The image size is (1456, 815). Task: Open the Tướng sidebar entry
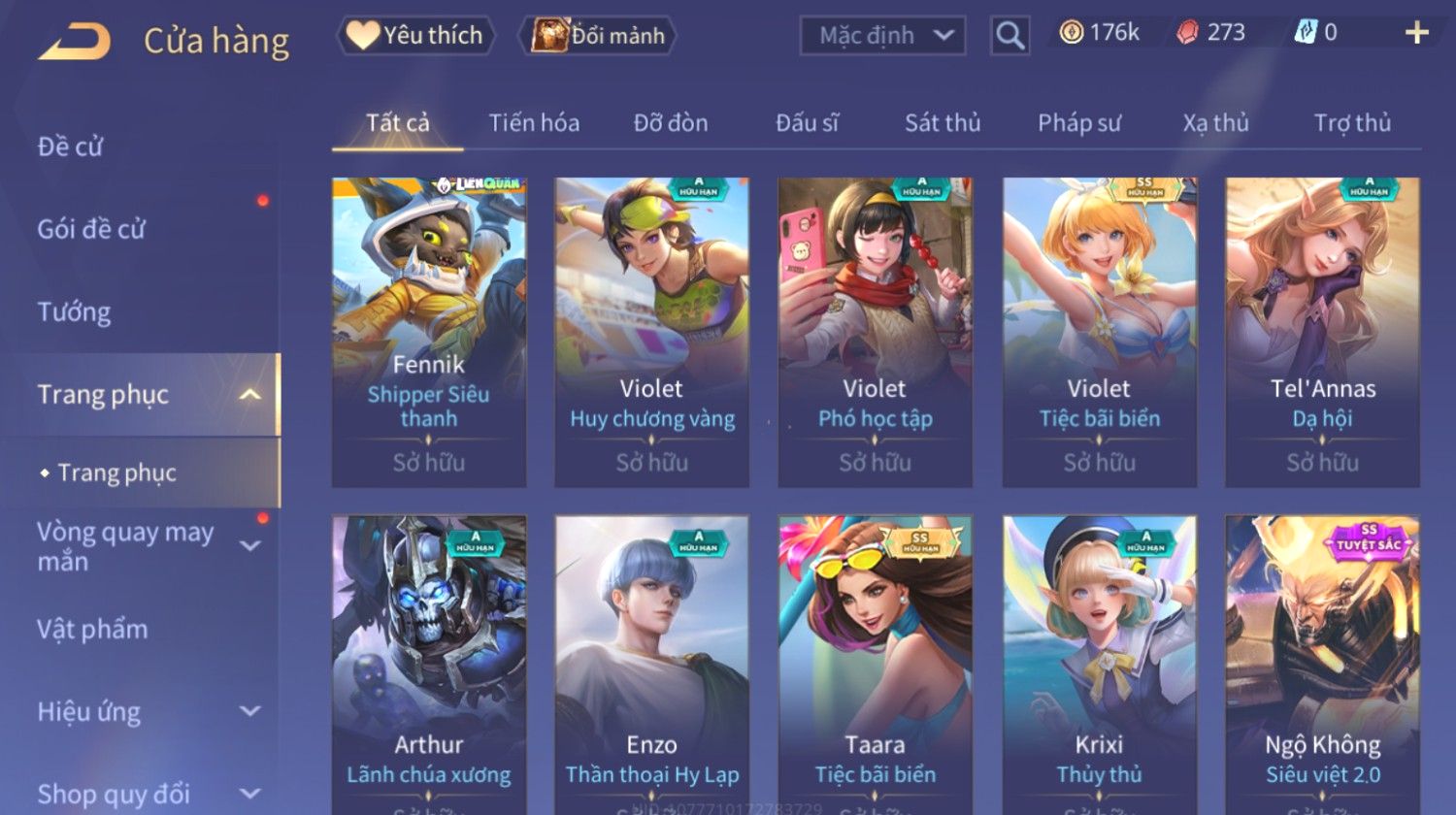coord(74,312)
